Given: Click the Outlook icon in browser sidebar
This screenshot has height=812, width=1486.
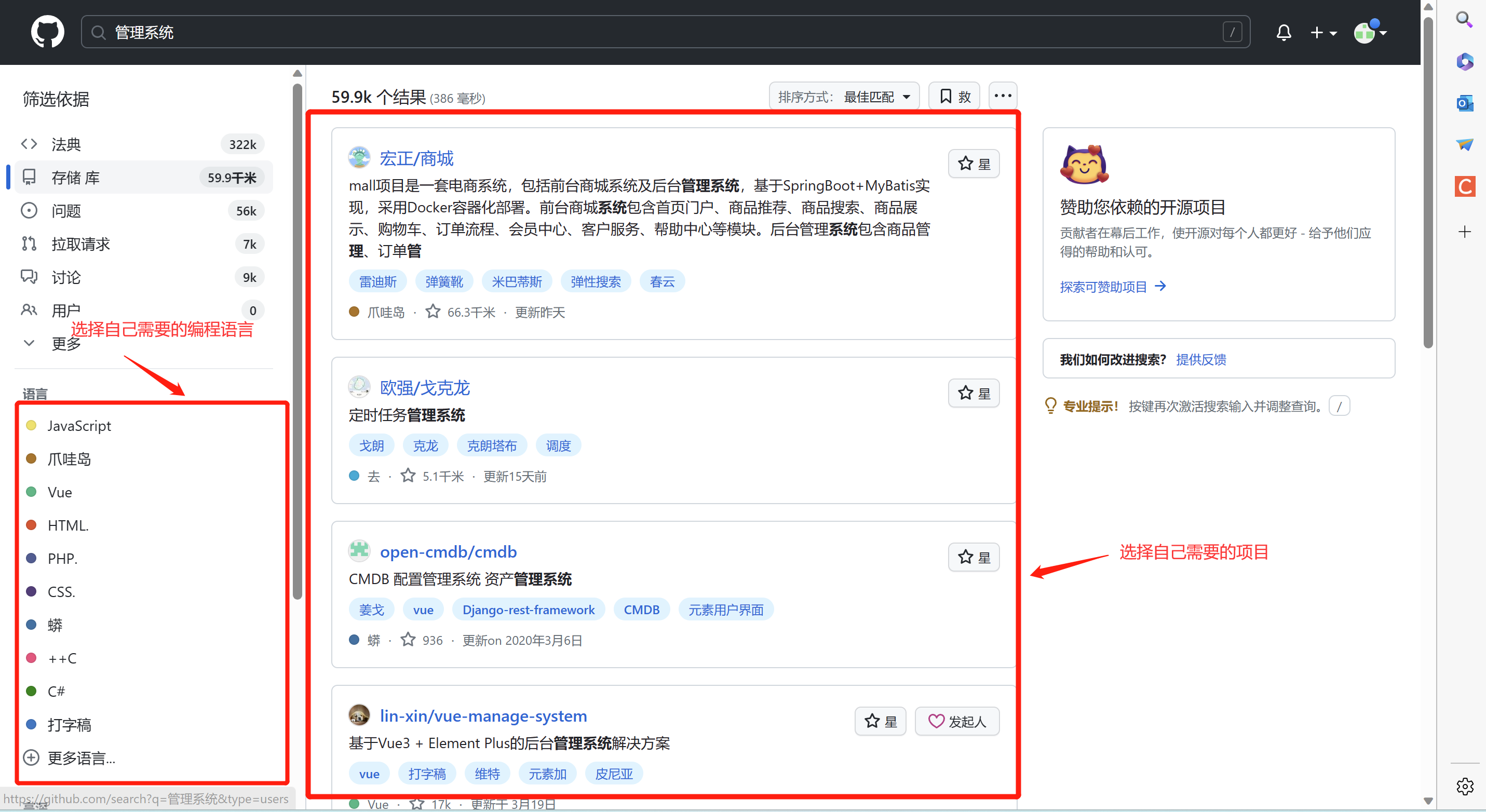Looking at the screenshot, I should (1464, 104).
